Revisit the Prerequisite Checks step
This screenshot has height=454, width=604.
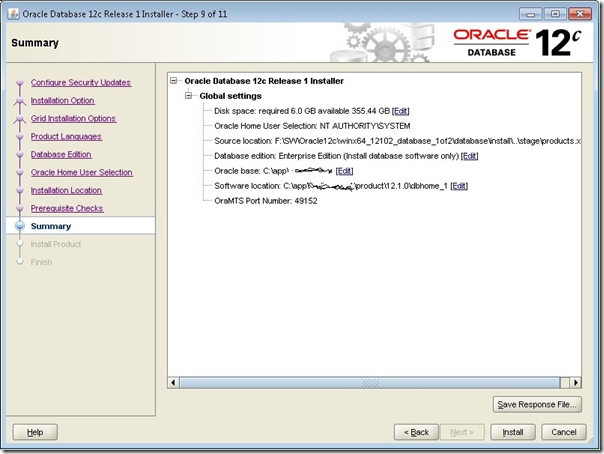point(67,208)
